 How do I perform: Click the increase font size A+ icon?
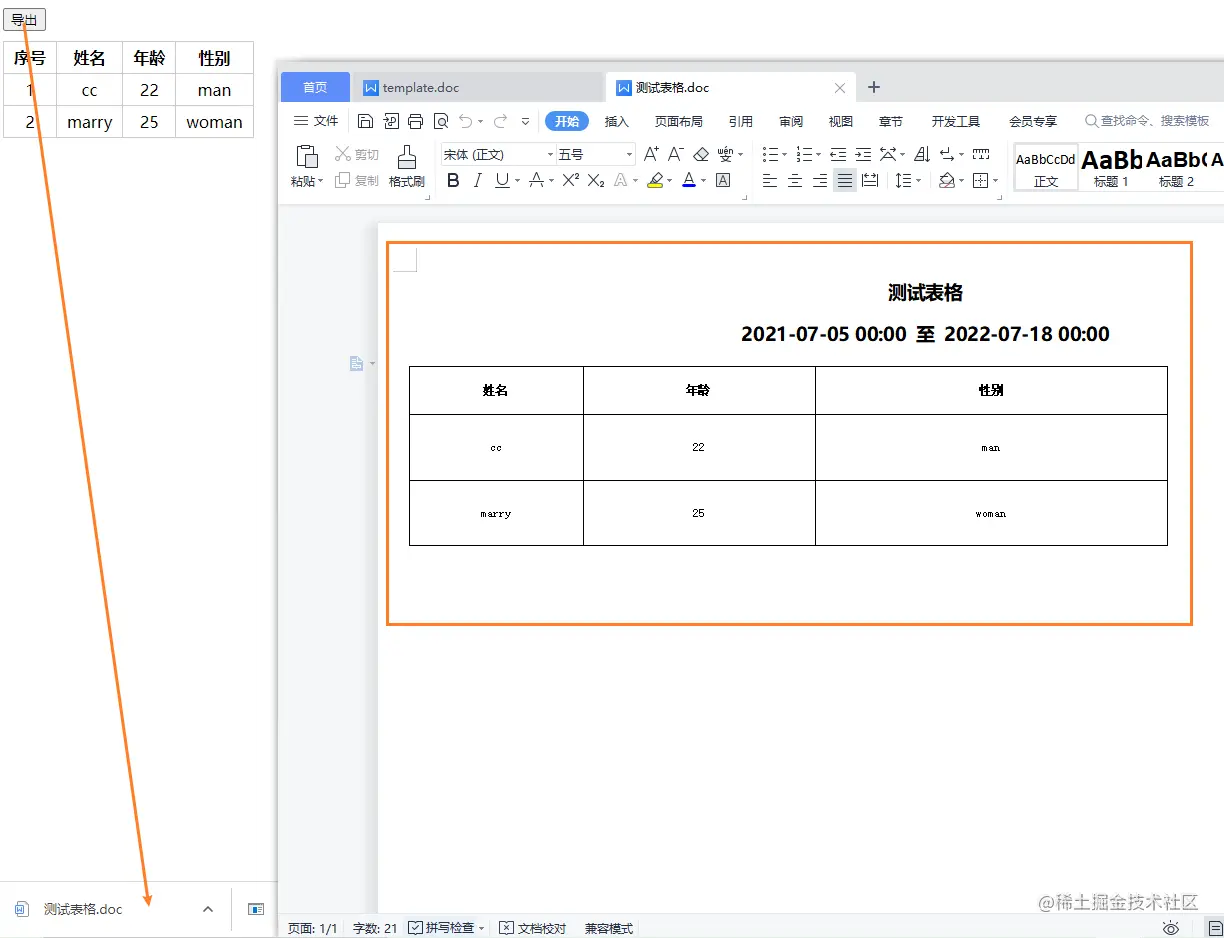[651, 154]
